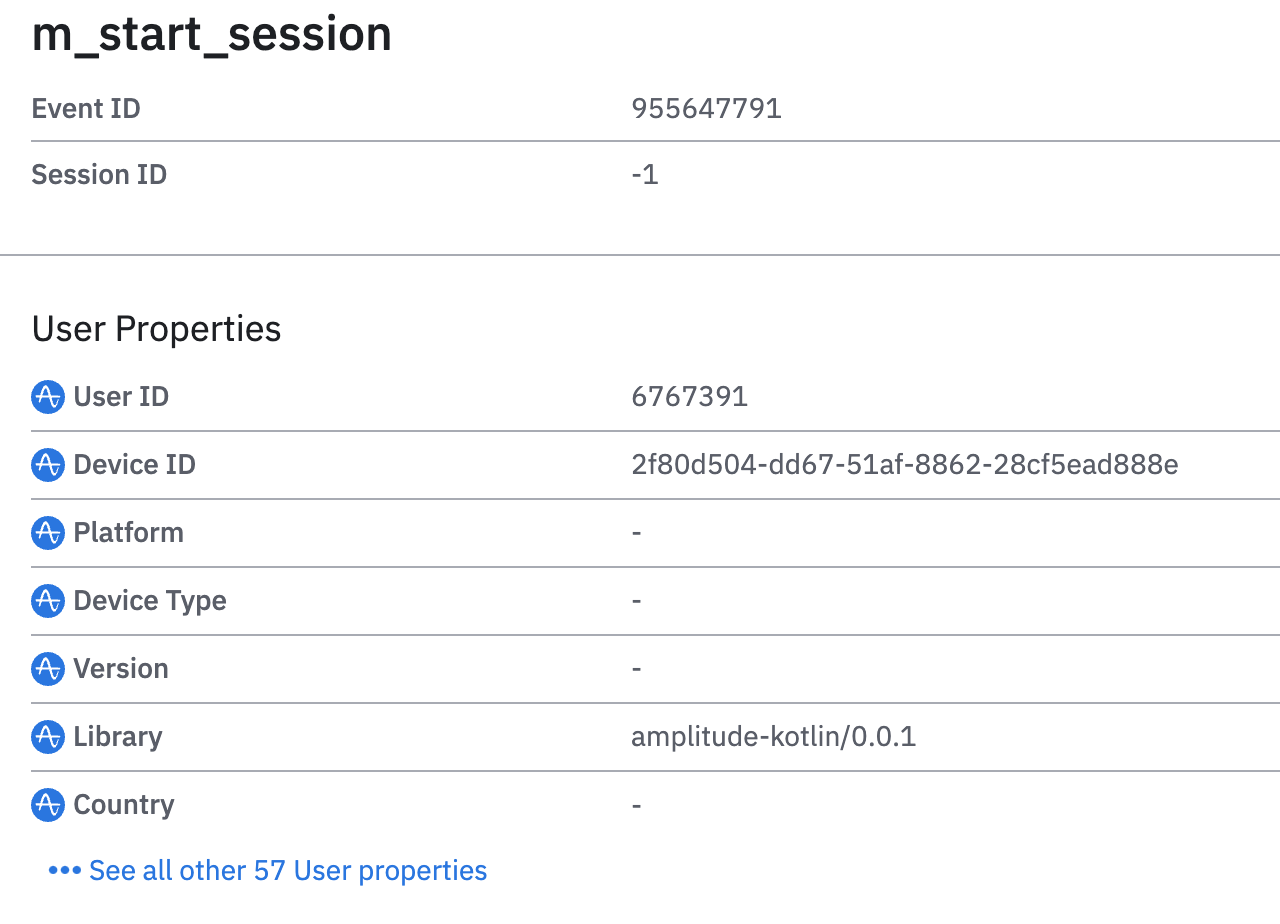Select the User ID value 6767391
The height and width of the screenshot is (924, 1280).
click(x=689, y=397)
